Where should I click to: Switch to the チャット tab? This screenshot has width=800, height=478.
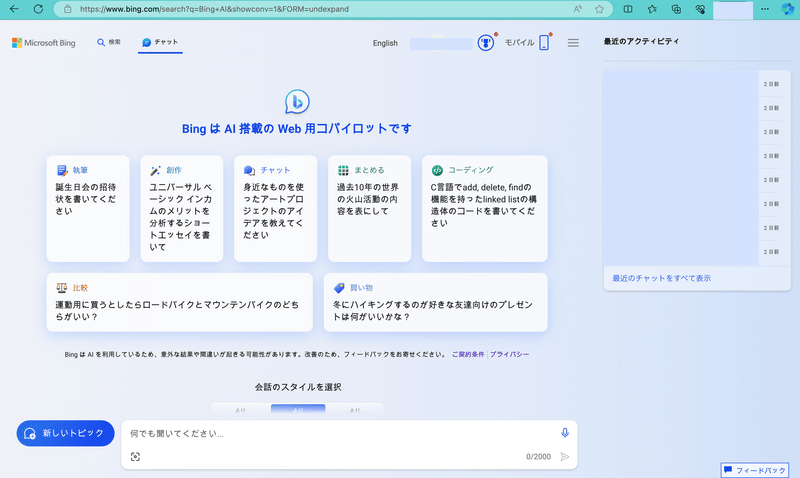tap(160, 42)
